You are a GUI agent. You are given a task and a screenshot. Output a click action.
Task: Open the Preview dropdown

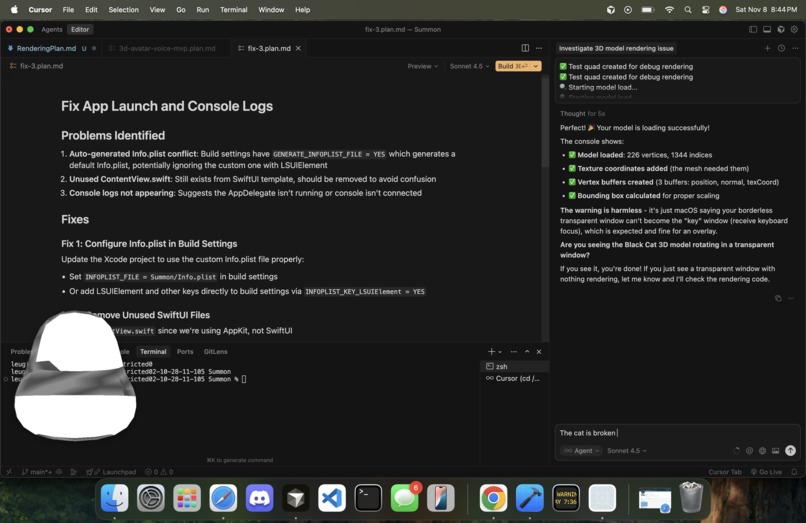pos(423,66)
